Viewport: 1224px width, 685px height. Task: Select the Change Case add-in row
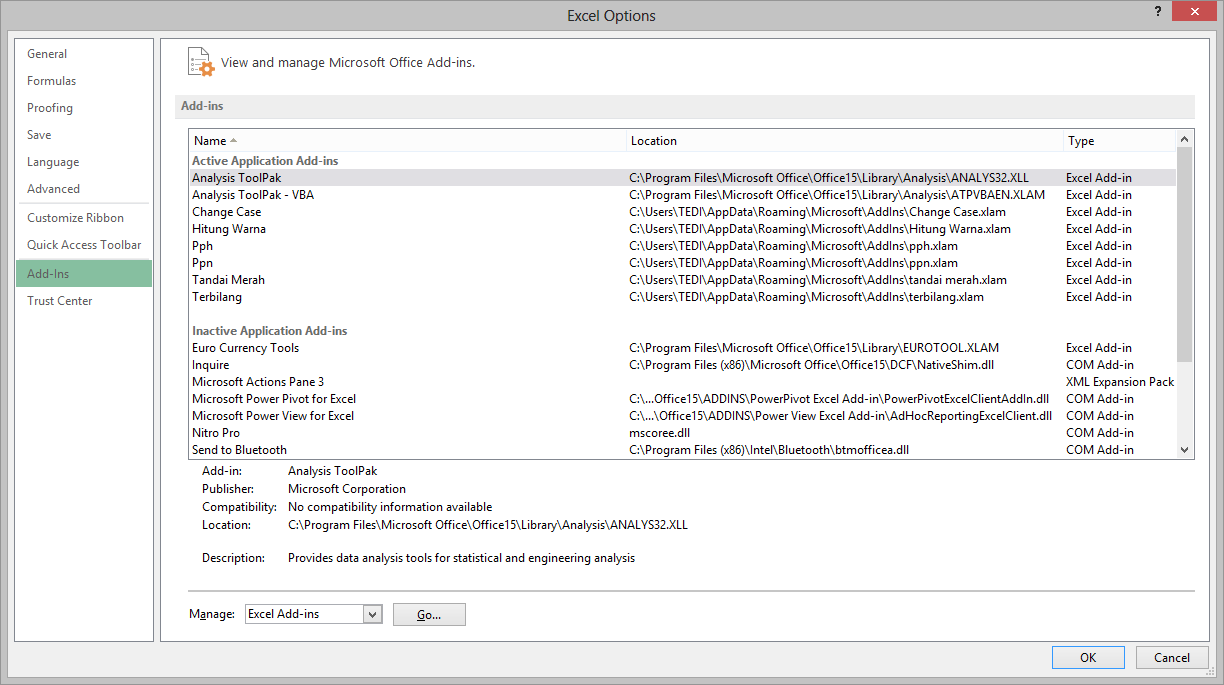(682, 212)
